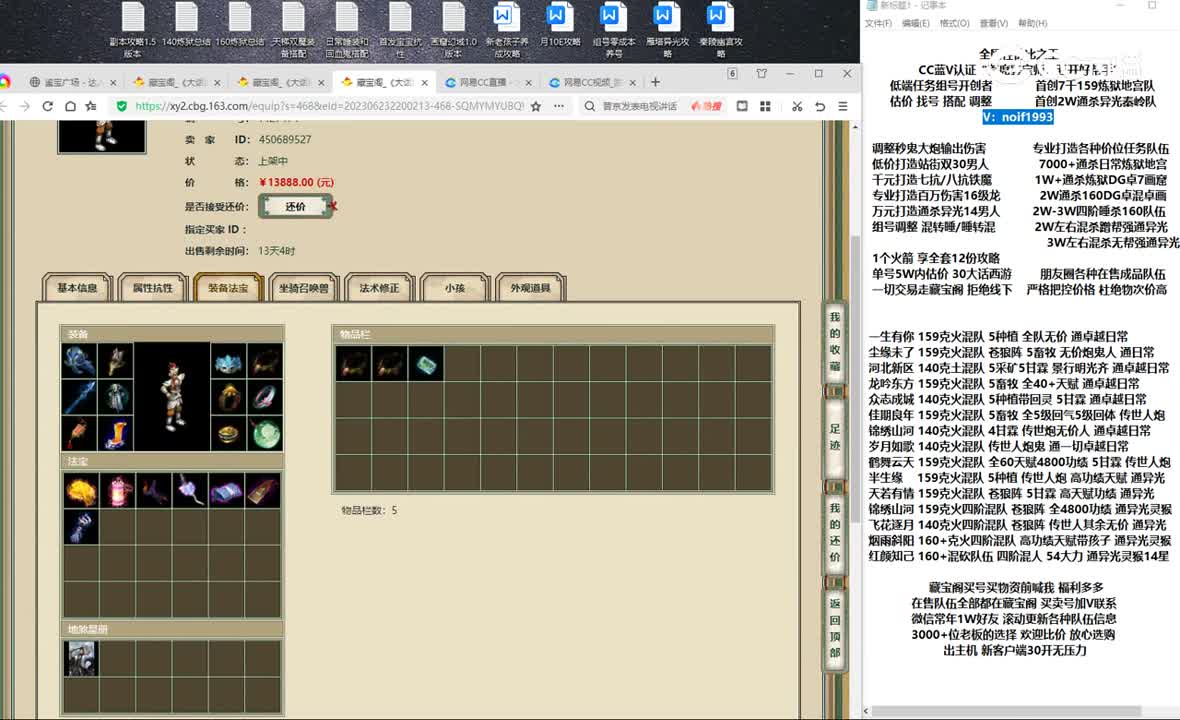Open 足迹 side panel button

tap(835, 437)
